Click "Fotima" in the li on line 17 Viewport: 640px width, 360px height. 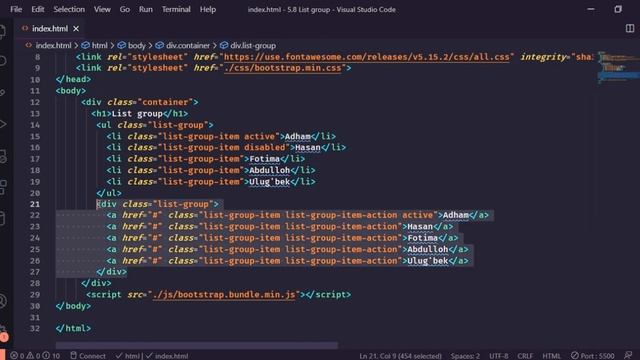point(264,159)
